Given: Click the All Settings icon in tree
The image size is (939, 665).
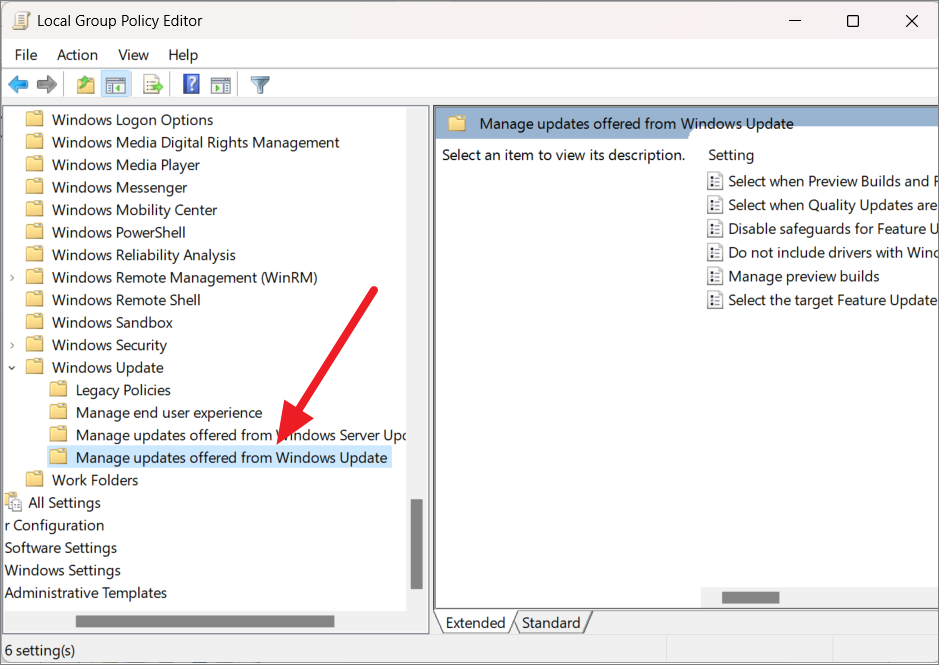Looking at the screenshot, I should coord(13,501).
